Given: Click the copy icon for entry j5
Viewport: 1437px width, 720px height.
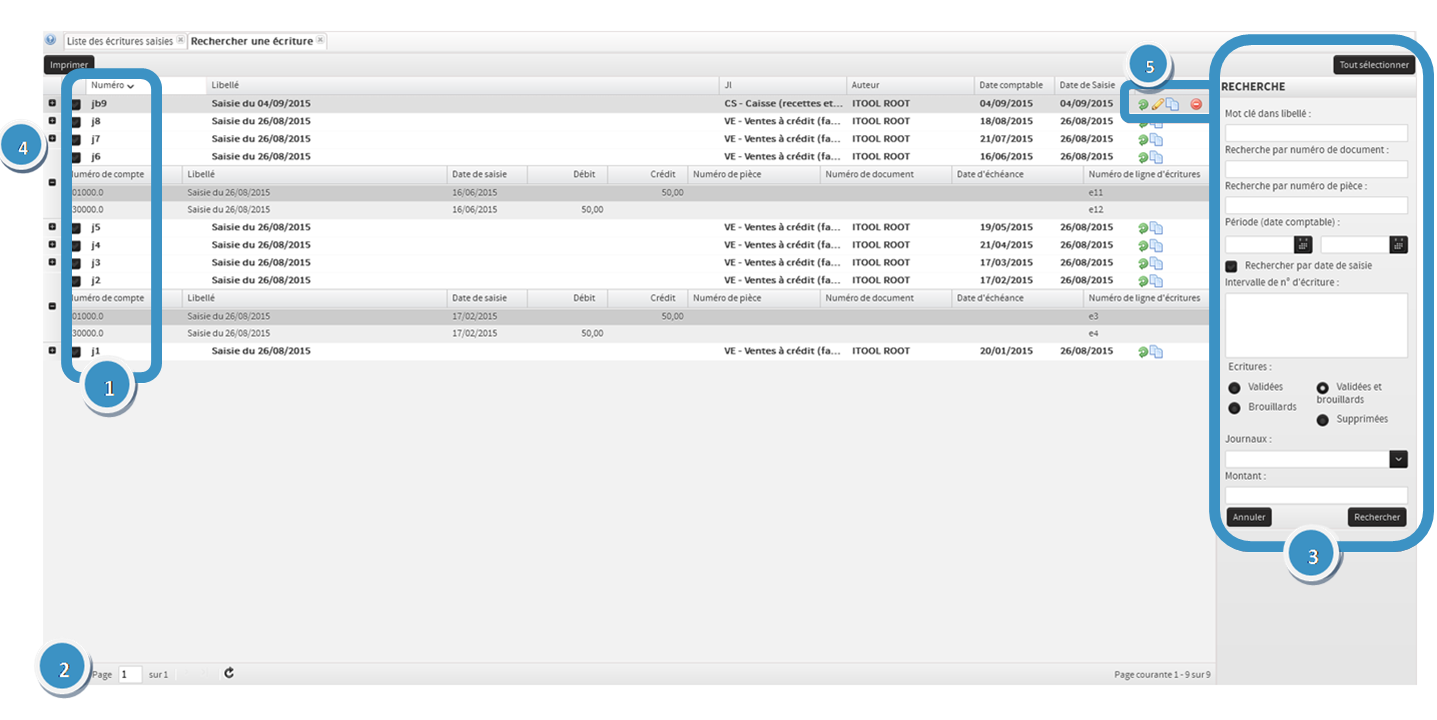Looking at the screenshot, I should pos(1157,228).
